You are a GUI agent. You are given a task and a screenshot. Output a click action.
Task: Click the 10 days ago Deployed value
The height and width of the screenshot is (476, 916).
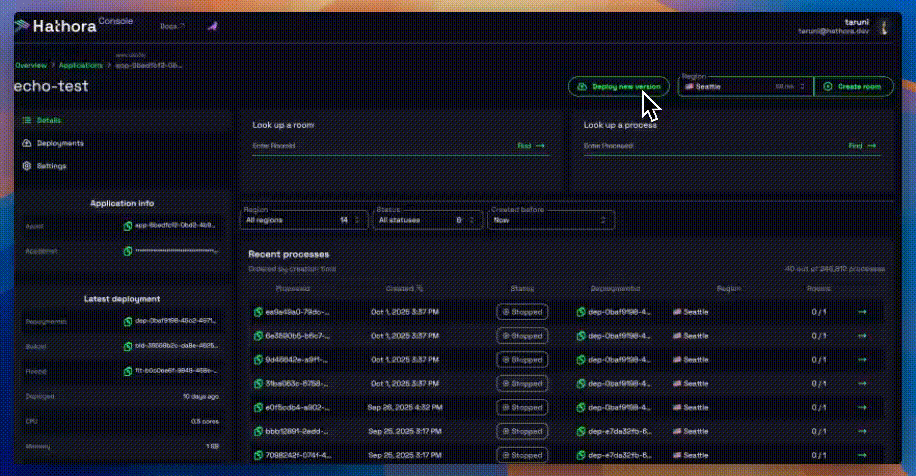200,397
